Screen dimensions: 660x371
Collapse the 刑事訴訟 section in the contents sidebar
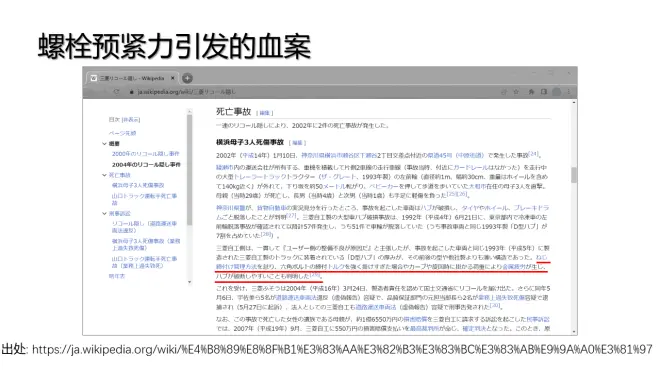(x=104, y=214)
